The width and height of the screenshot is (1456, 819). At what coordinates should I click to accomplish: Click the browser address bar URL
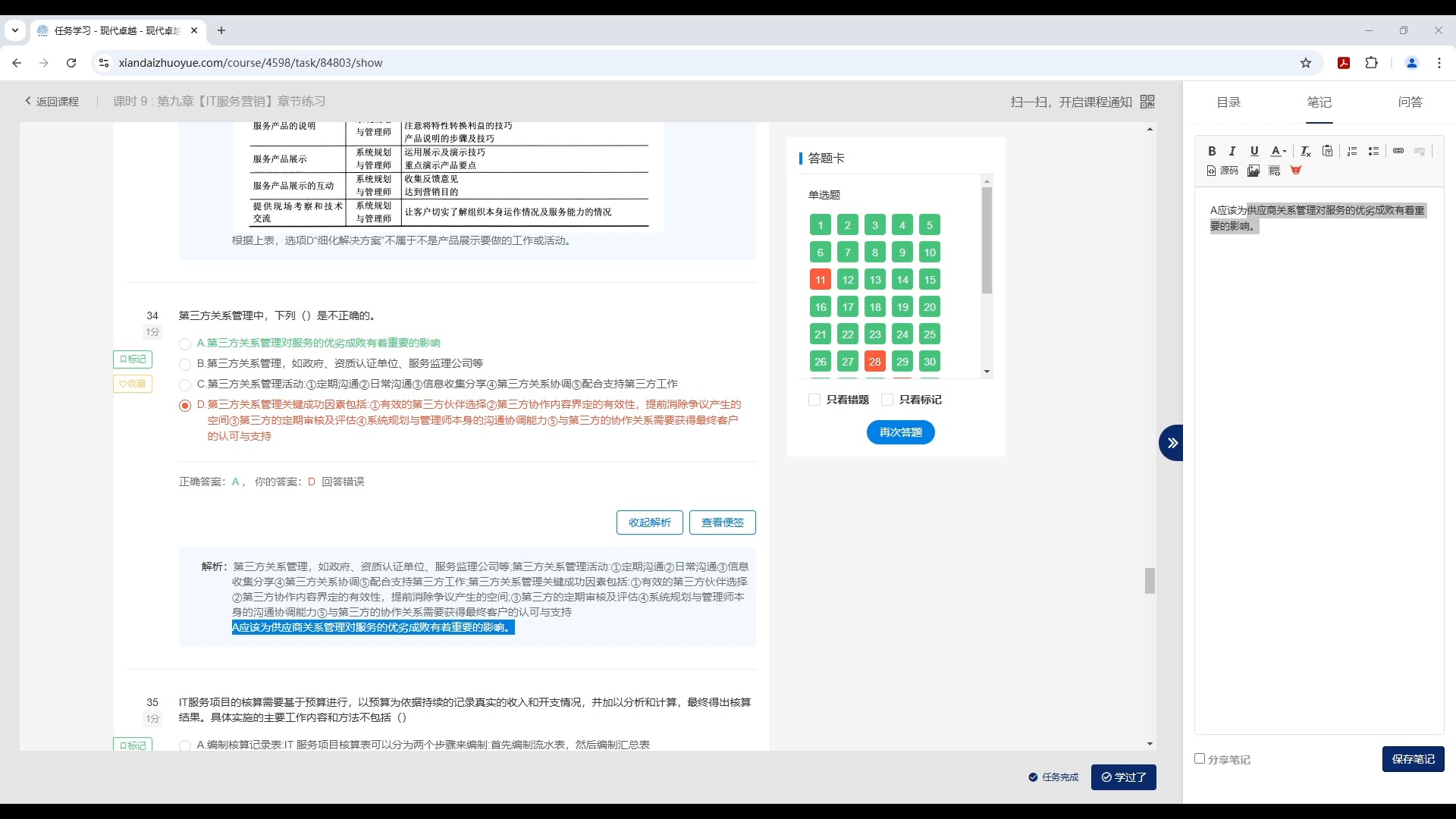click(x=251, y=63)
